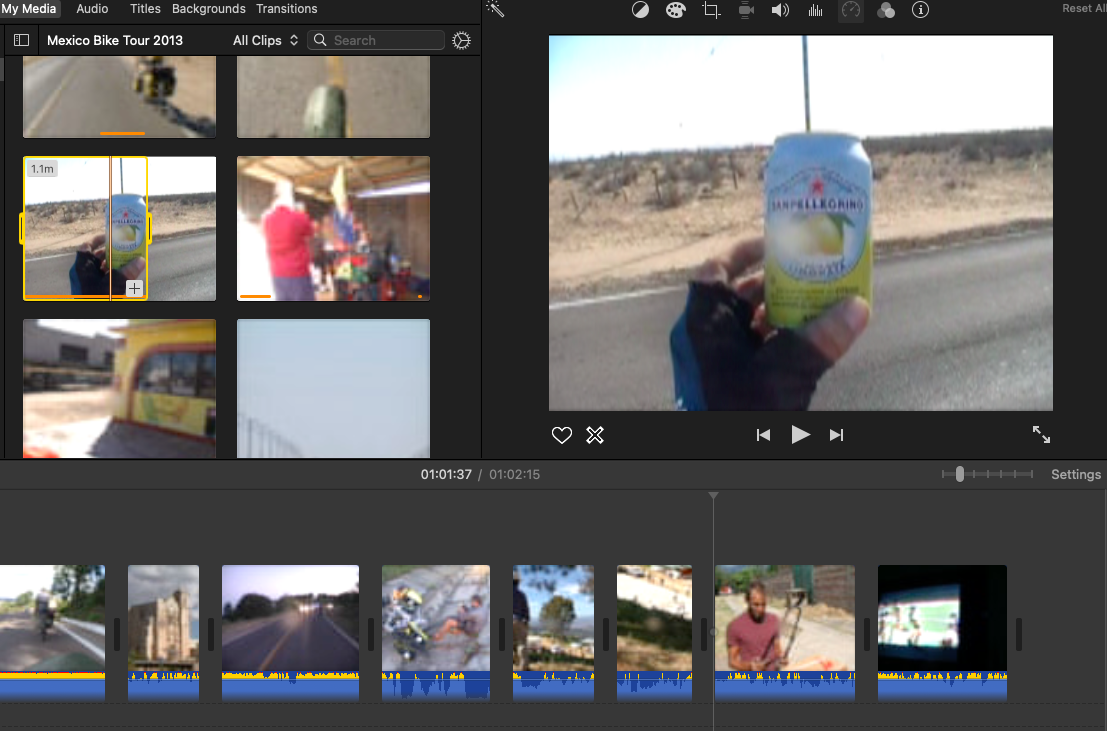This screenshot has height=731, width=1107.
Task: Open the Titles tab
Action: click(x=145, y=8)
